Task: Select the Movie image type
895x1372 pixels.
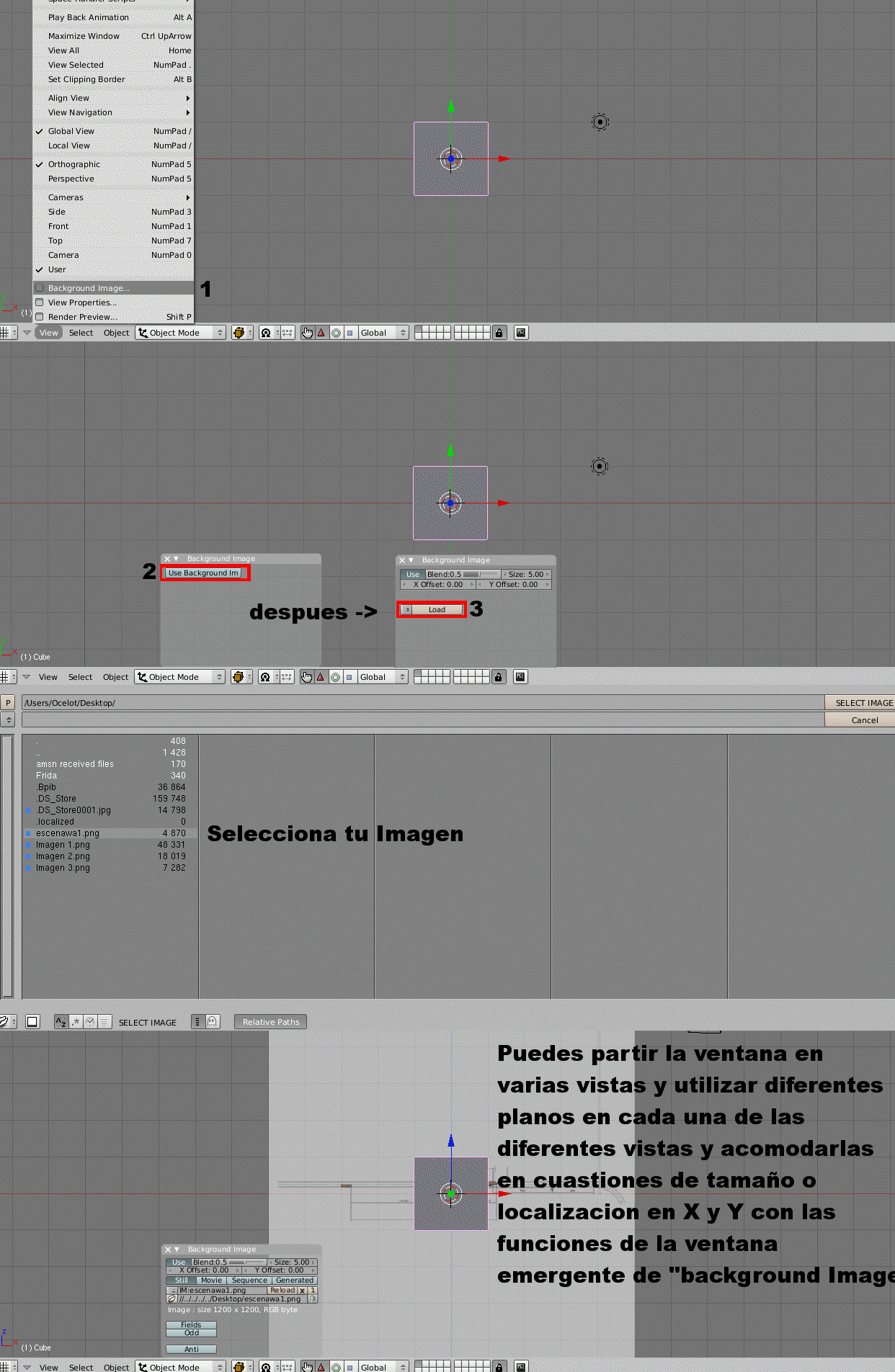Action: [212, 1281]
